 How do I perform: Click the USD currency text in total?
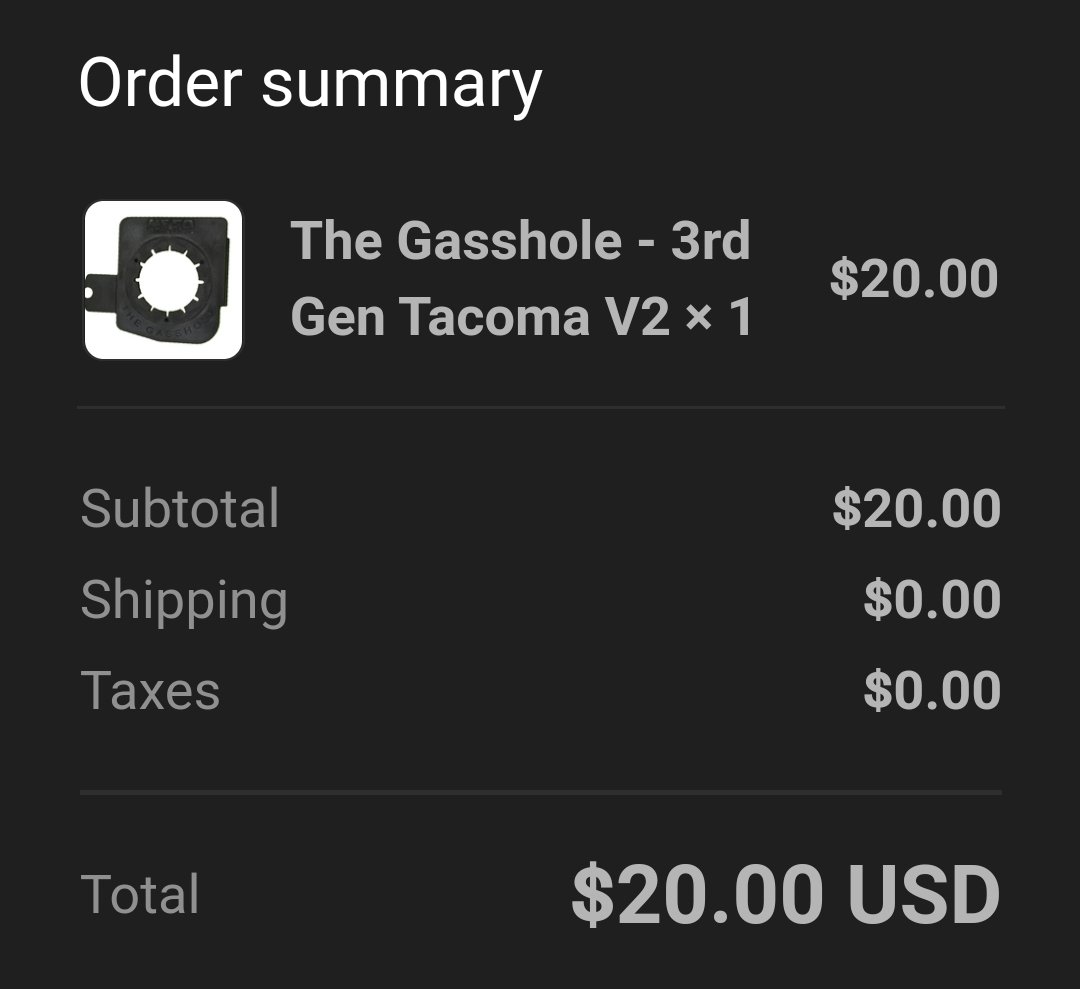924,894
